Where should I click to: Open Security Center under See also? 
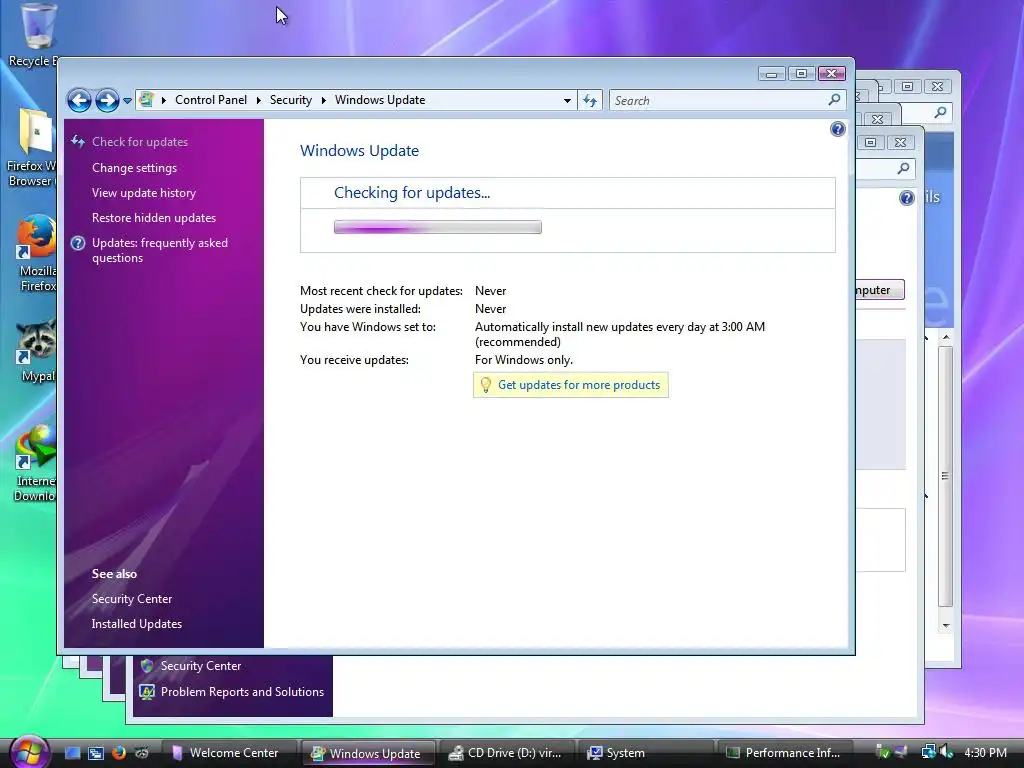[132, 599]
